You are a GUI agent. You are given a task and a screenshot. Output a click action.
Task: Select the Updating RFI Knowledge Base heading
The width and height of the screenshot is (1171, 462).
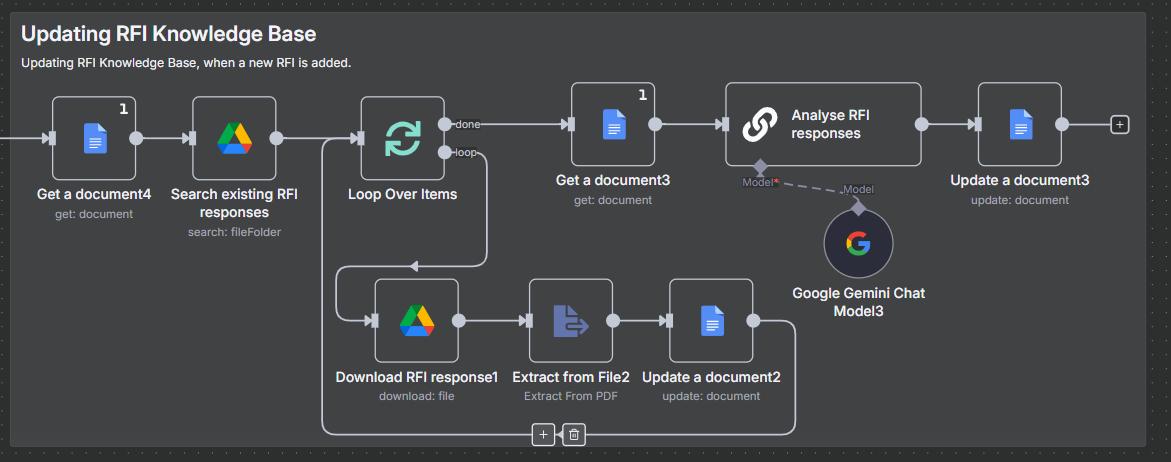point(169,34)
